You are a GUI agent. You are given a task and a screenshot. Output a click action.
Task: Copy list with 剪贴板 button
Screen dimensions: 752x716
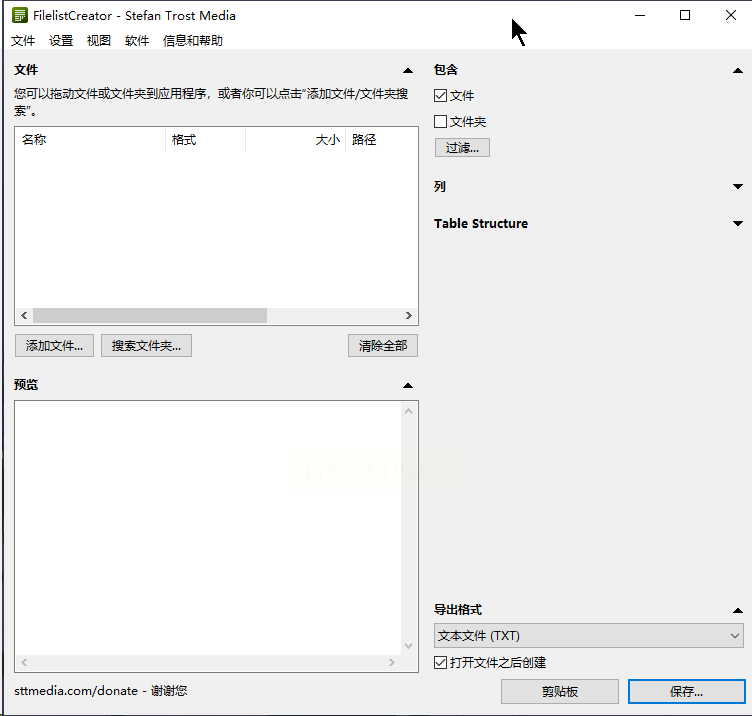[x=560, y=692]
